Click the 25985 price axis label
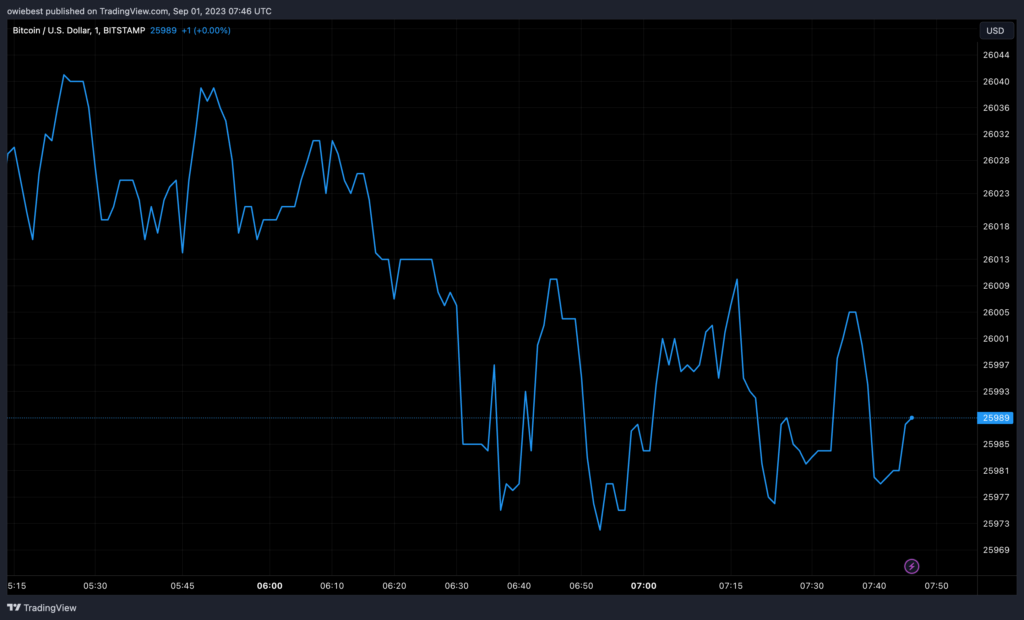Image resolution: width=1024 pixels, height=620 pixels. click(996, 444)
